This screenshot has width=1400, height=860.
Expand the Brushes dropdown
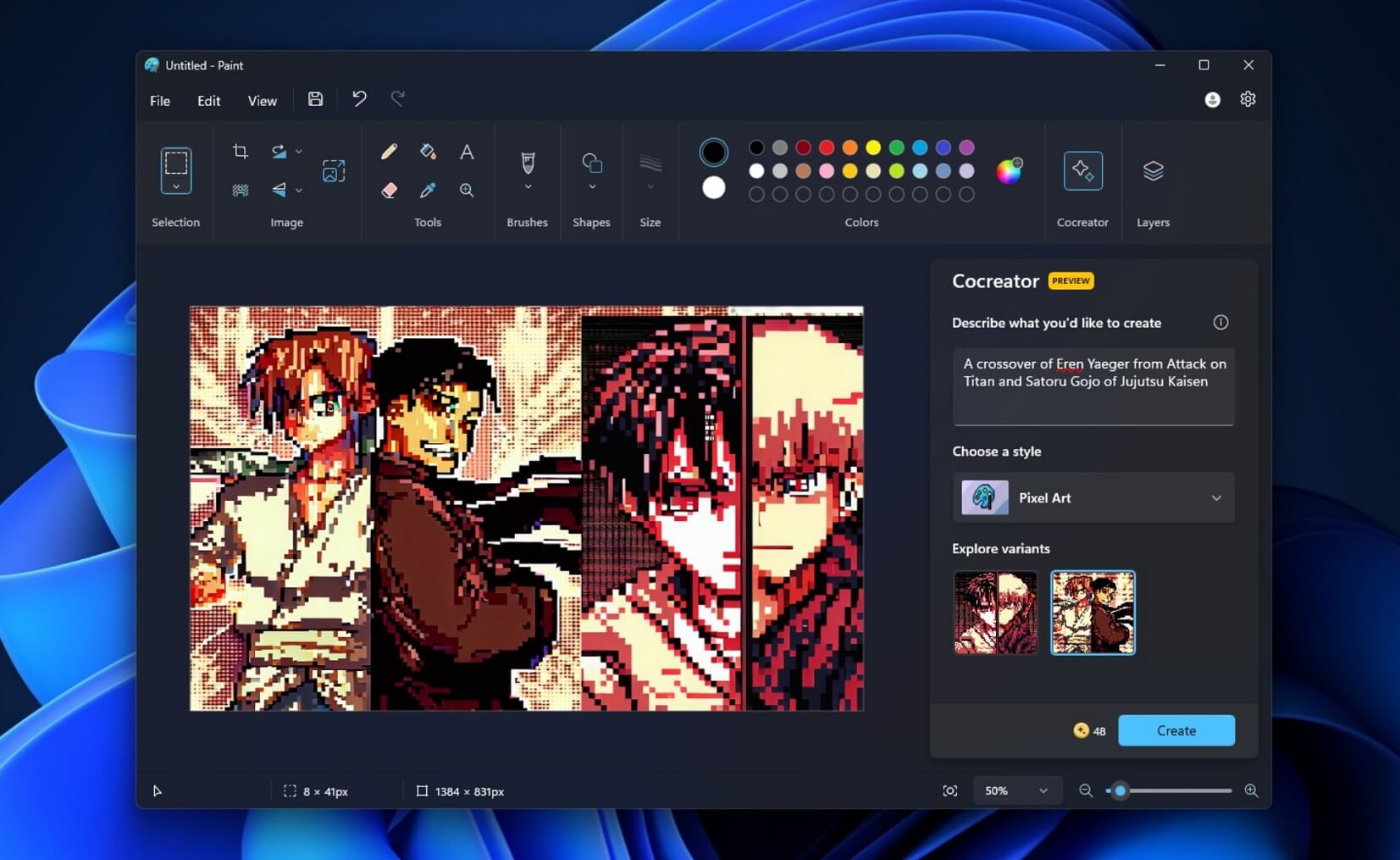(527, 186)
